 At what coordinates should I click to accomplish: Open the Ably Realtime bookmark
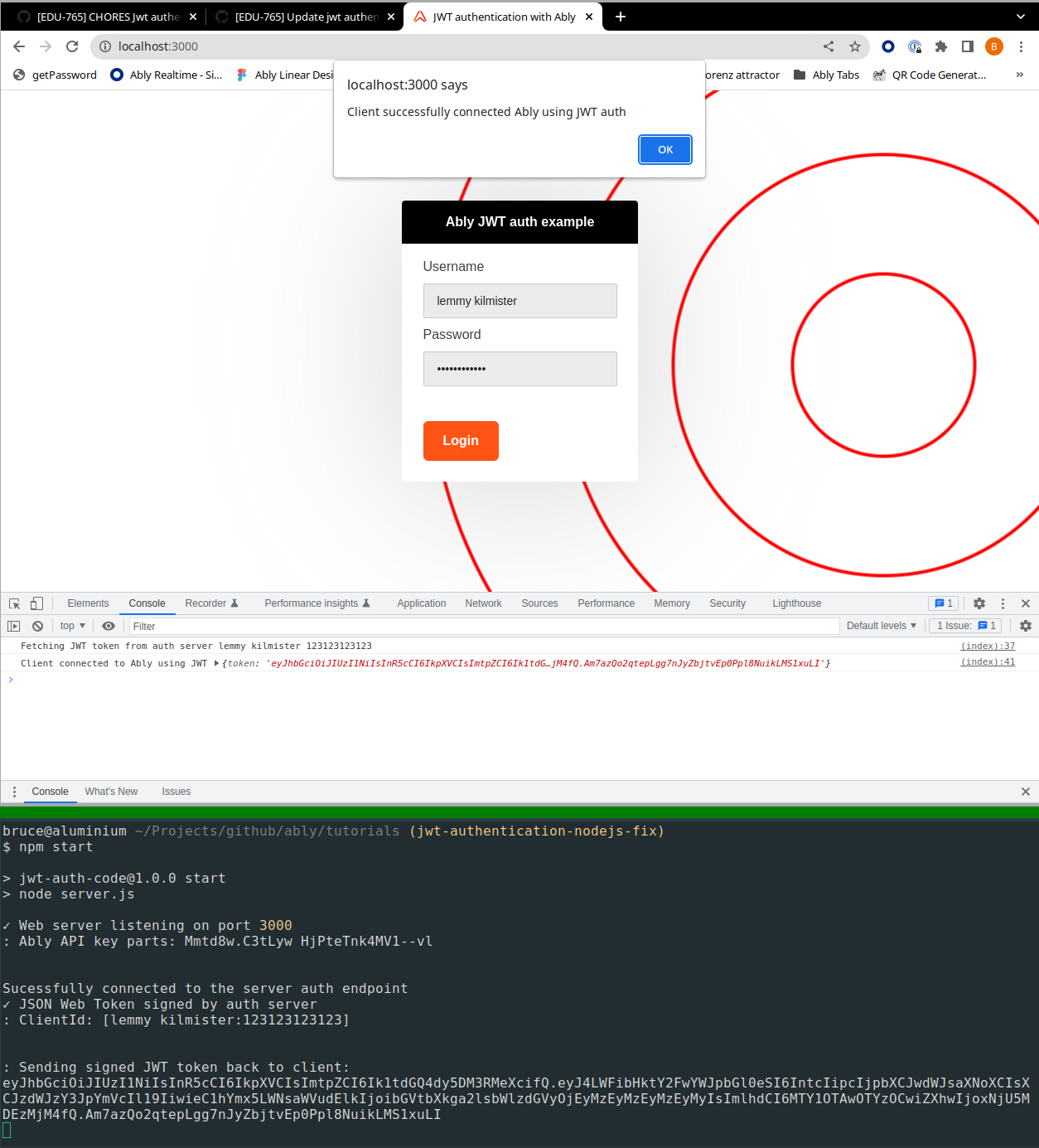167,75
